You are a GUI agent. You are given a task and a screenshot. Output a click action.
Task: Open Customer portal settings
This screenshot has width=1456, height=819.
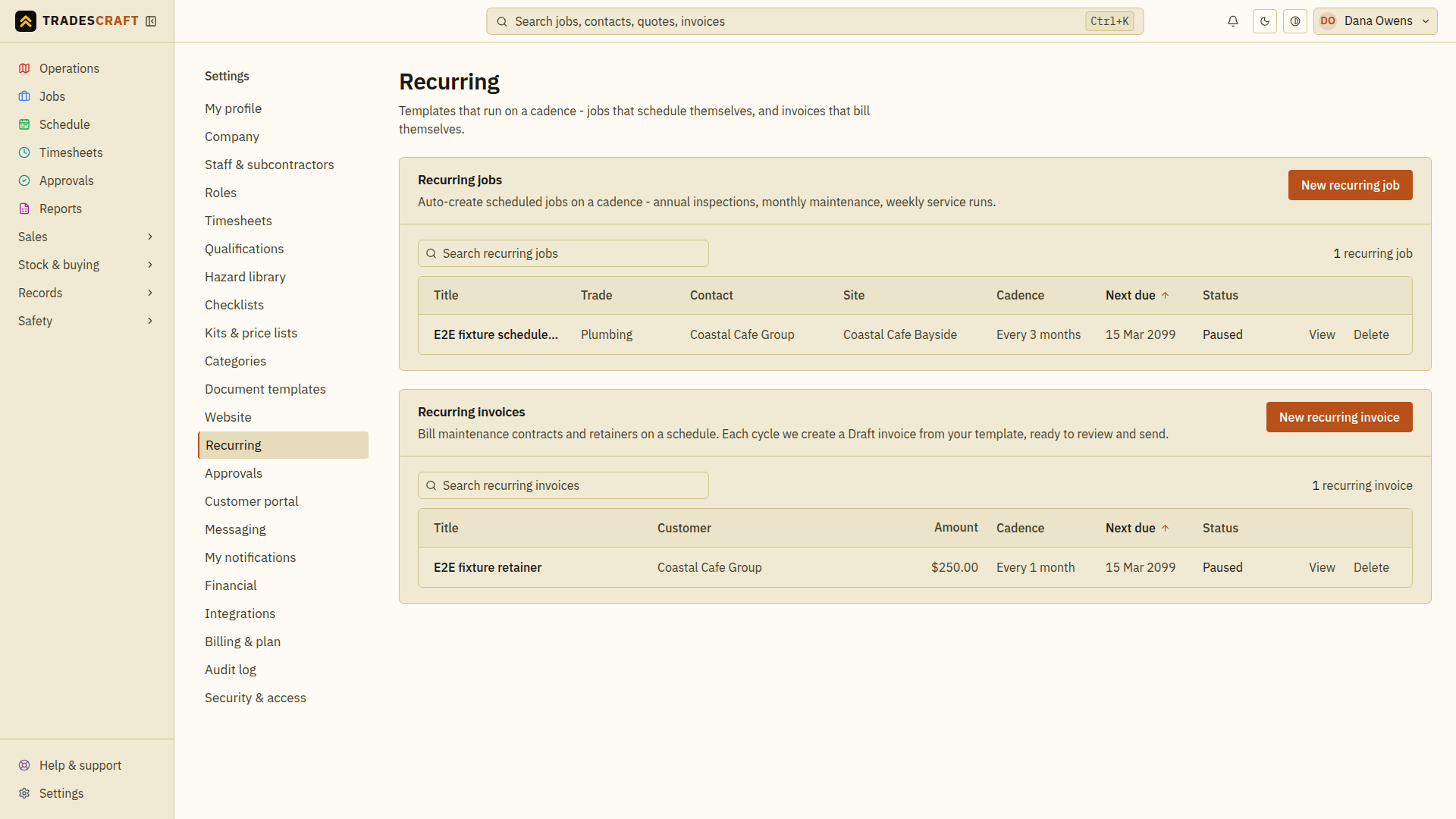[283, 501]
